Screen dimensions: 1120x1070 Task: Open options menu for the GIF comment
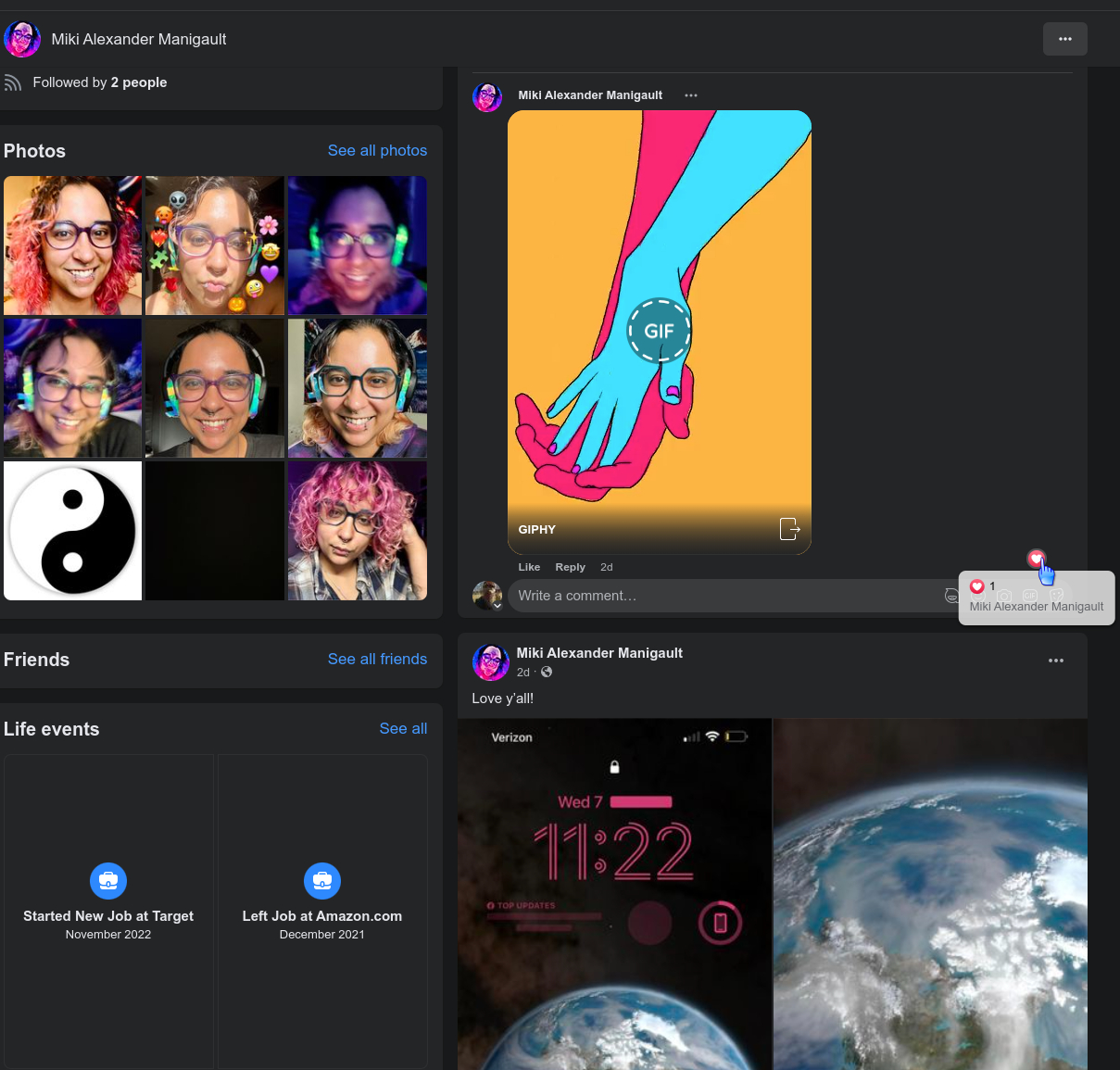(691, 95)
